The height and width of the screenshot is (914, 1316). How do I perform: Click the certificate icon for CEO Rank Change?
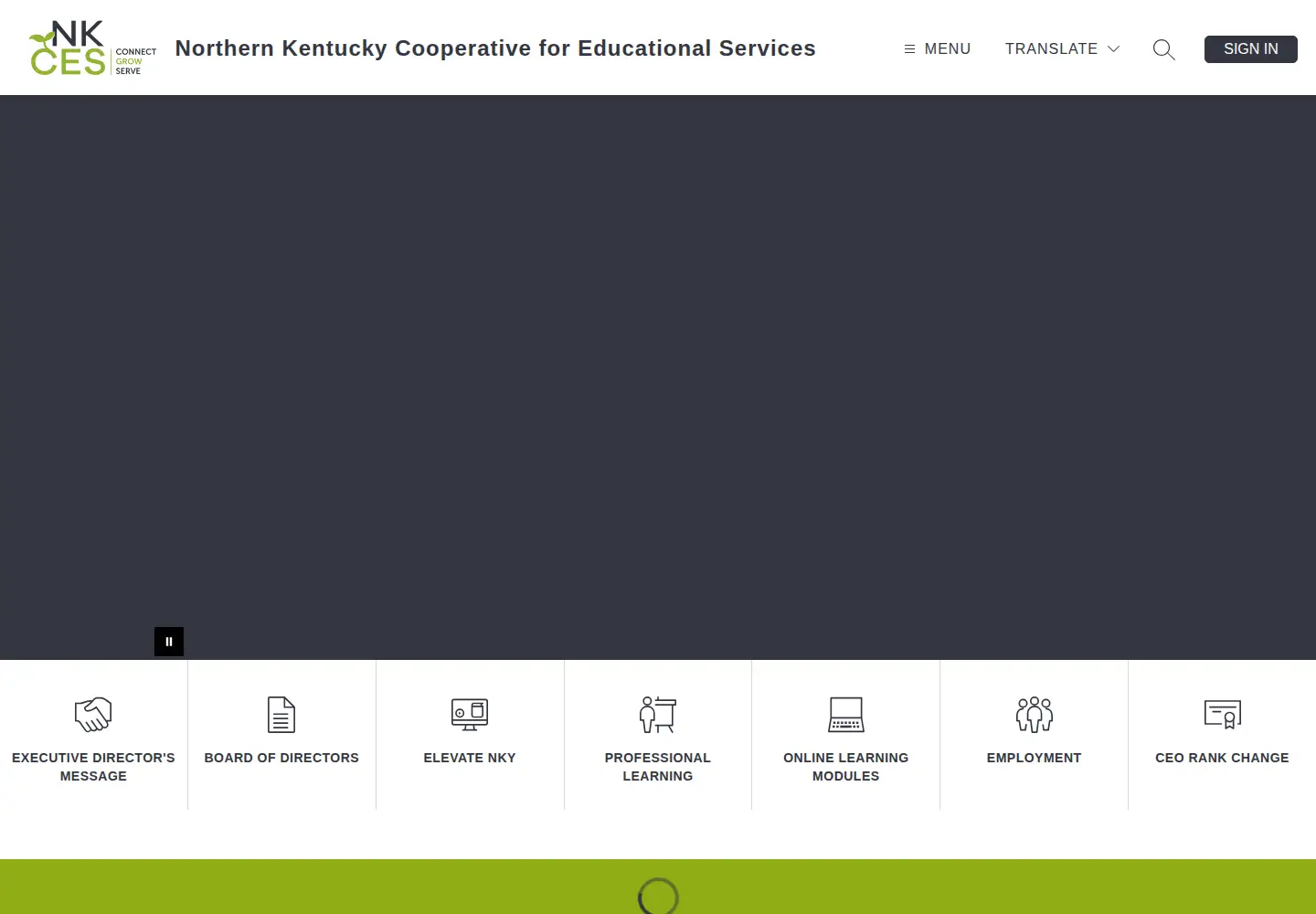click(x=1223, y=715)
